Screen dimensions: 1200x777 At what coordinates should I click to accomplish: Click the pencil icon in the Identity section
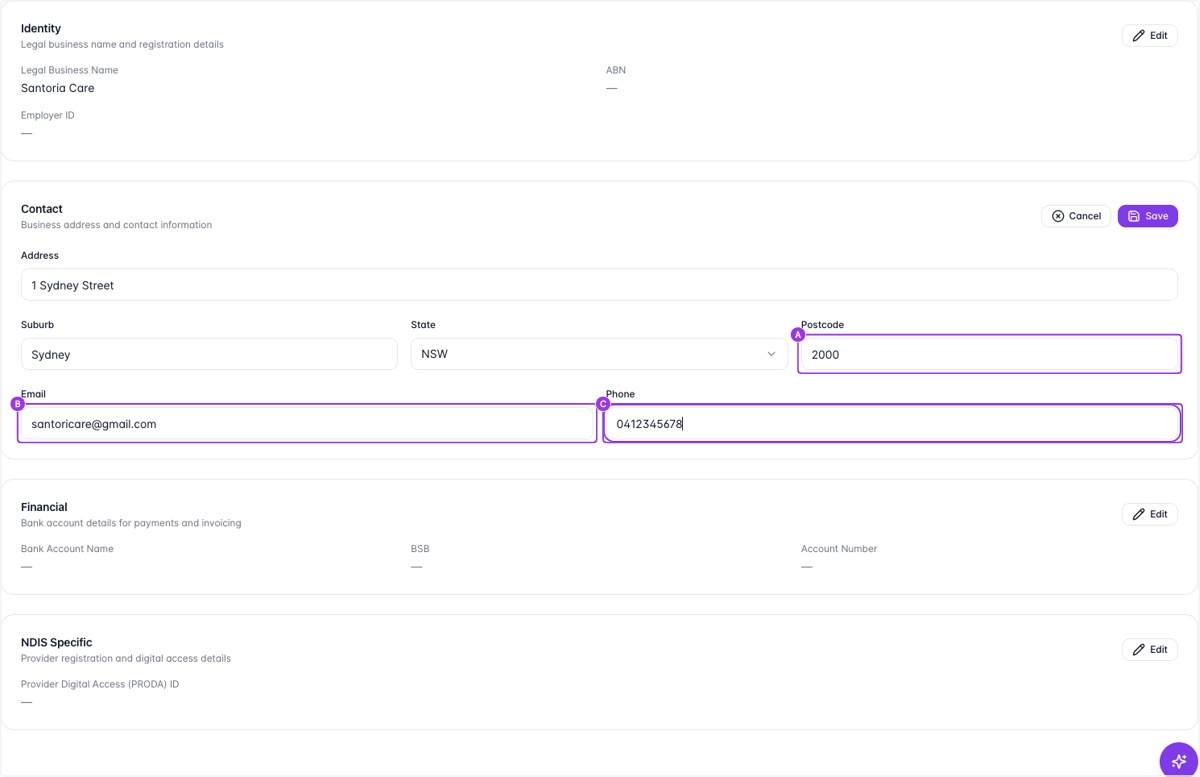1138,36
